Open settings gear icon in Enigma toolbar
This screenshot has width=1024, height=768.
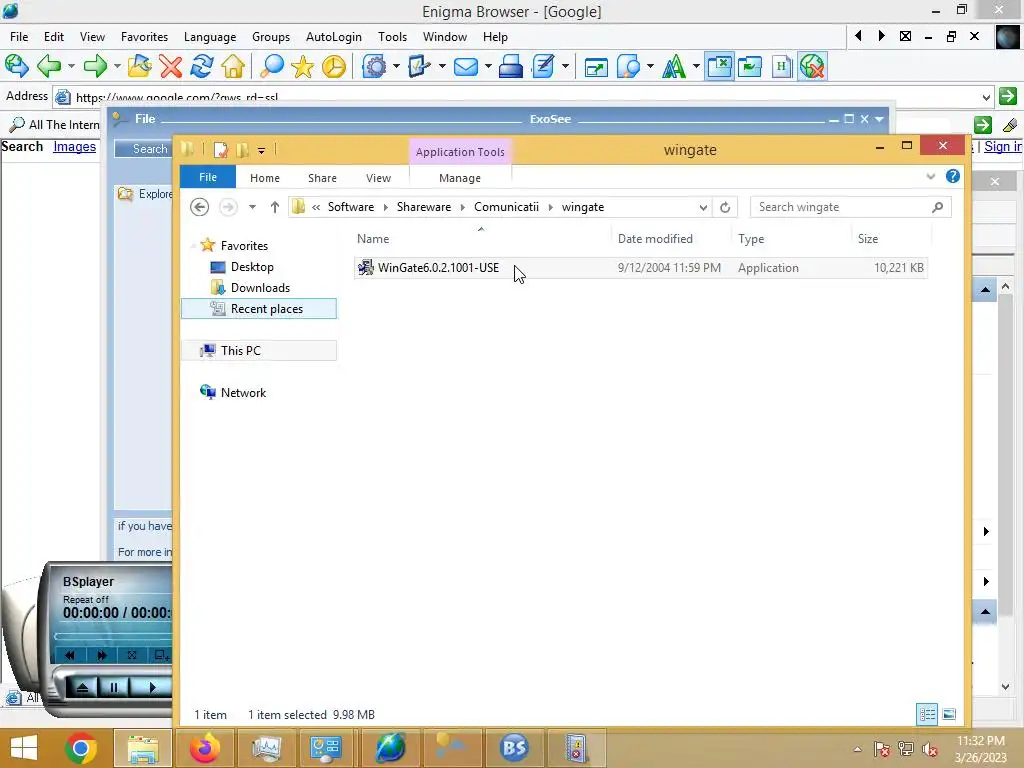(x=374, y=66)
